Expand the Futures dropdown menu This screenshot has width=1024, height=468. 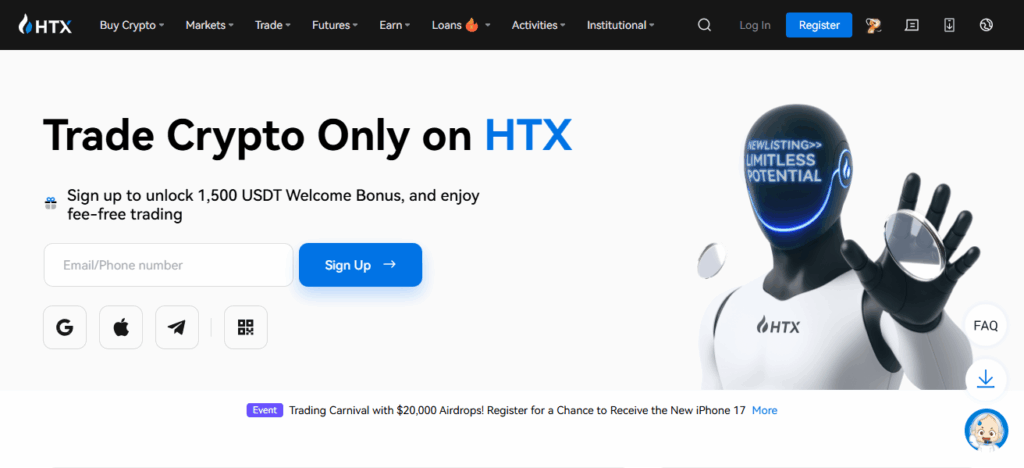click(335, 25)
